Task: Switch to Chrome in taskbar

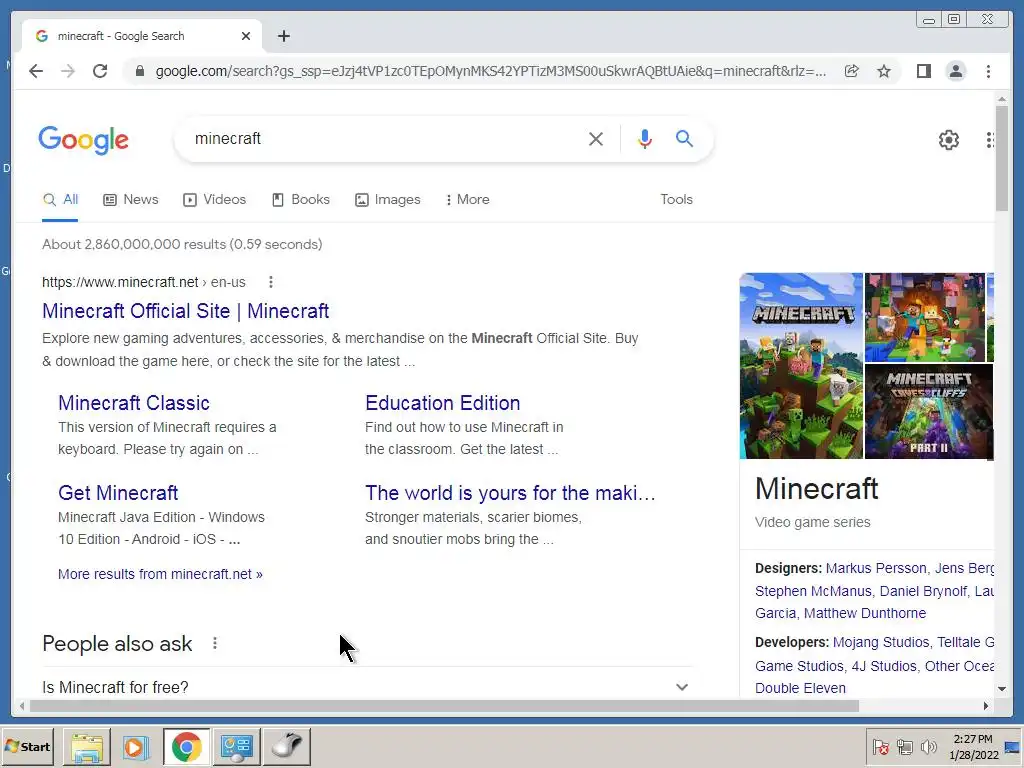Action: (x=186, y=746)
